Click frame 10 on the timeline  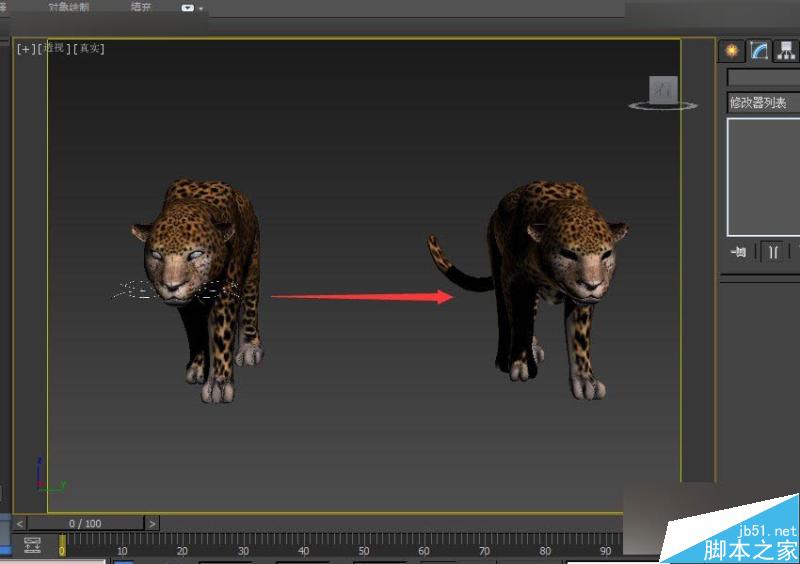click(122, 551)
